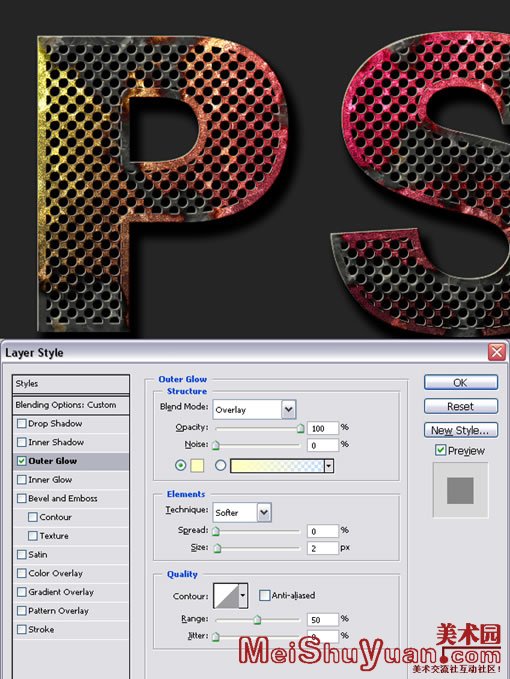Click the Reset button

coord(461,406)
